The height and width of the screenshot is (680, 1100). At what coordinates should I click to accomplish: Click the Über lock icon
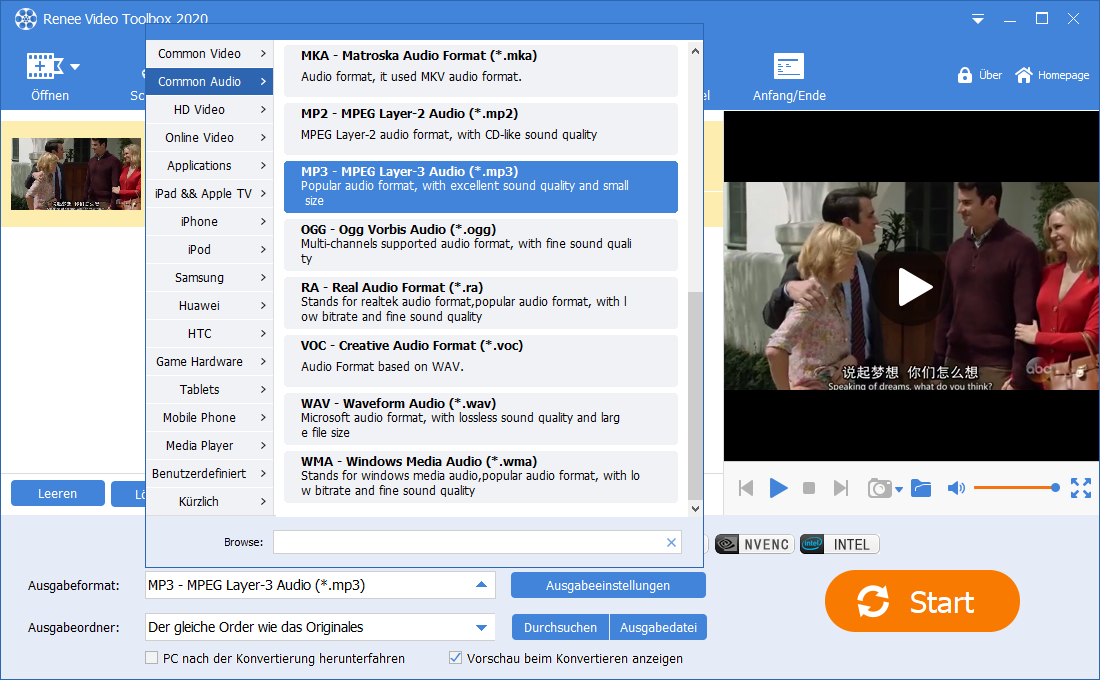(x=965, y=75)
